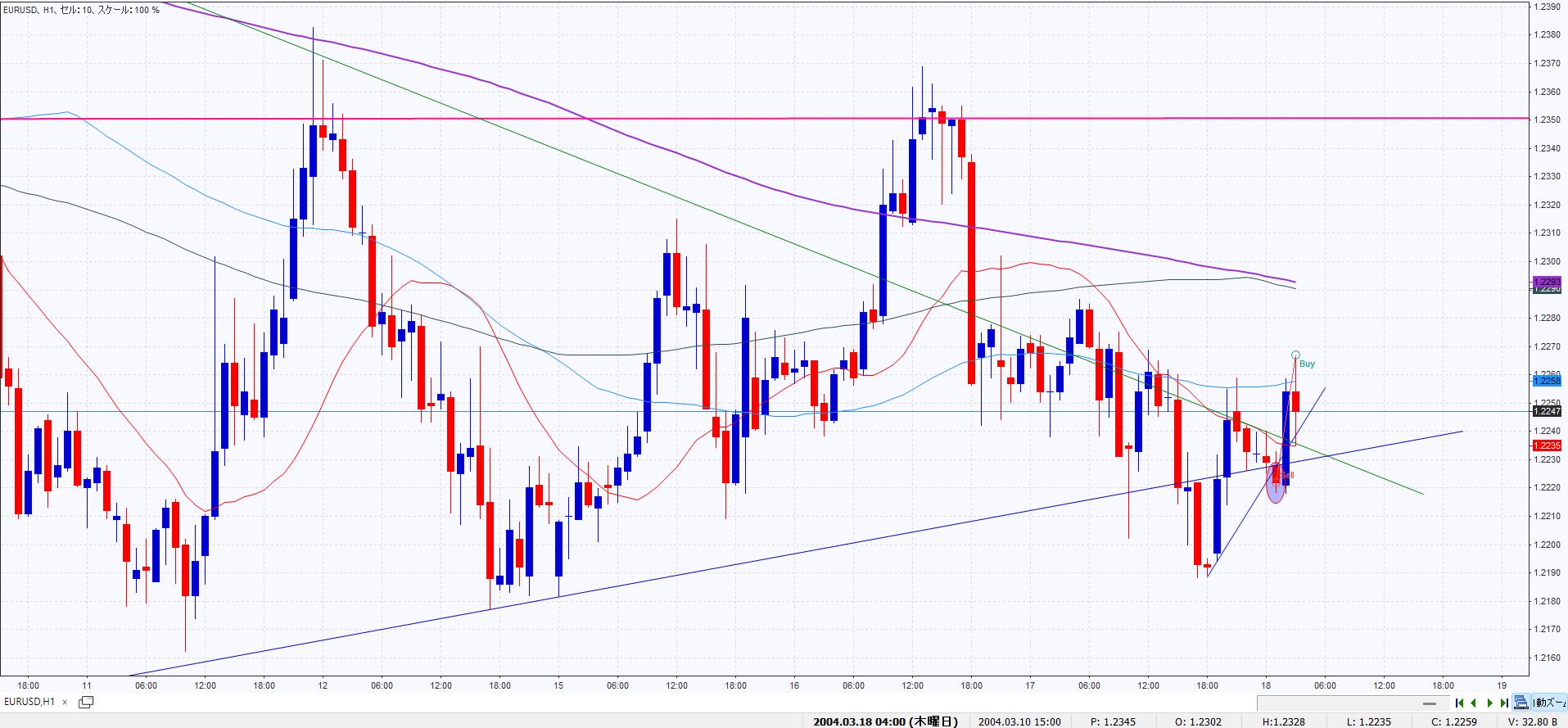
Task: Click the light blue 1.2258 price label
Action: (1546, 381)
